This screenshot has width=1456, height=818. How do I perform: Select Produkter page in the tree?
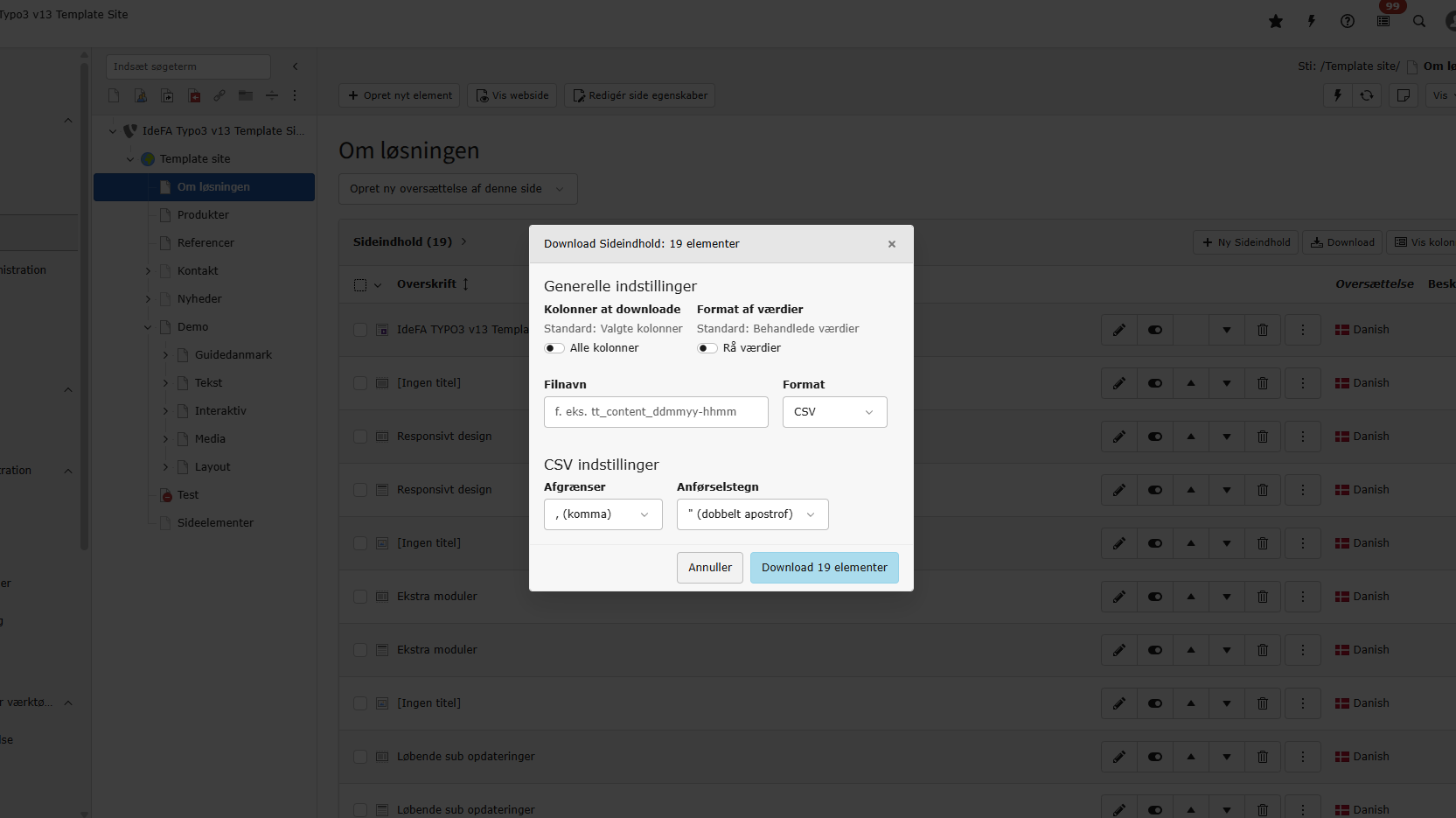(203, 215)
